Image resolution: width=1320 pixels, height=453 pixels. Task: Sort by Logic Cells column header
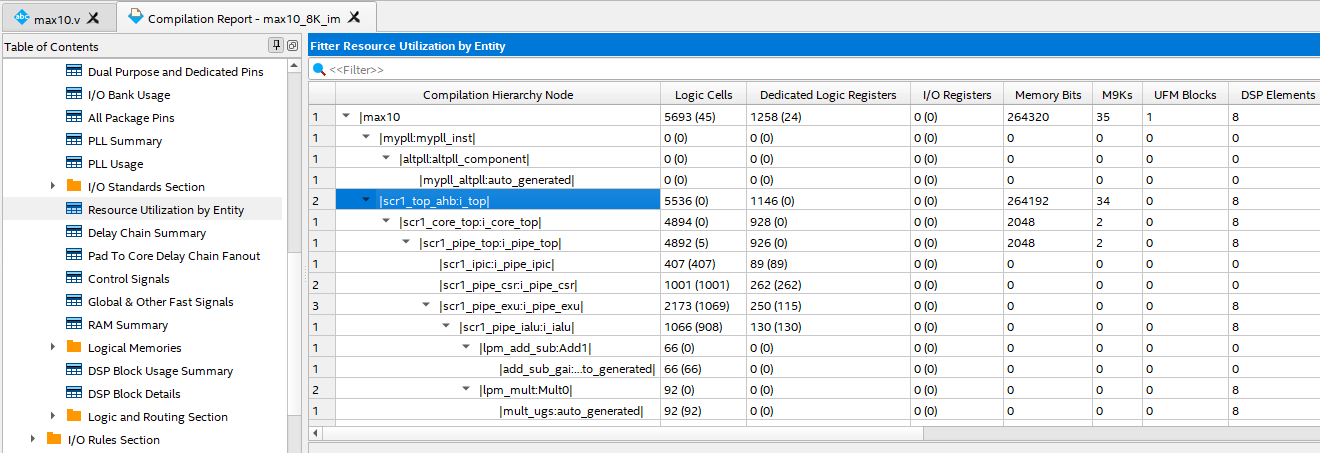703,95
